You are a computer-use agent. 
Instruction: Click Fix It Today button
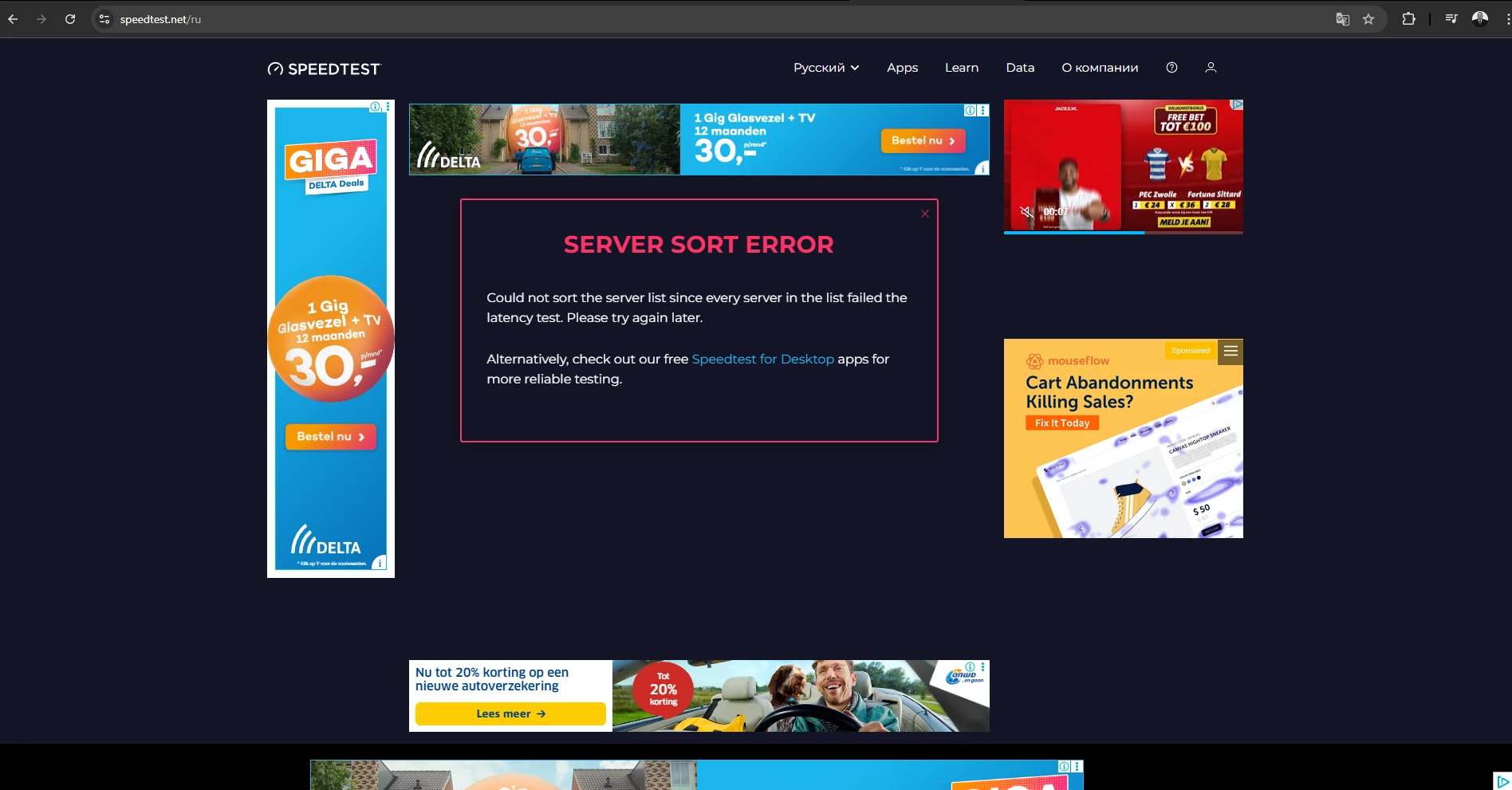pos(1062,423)
